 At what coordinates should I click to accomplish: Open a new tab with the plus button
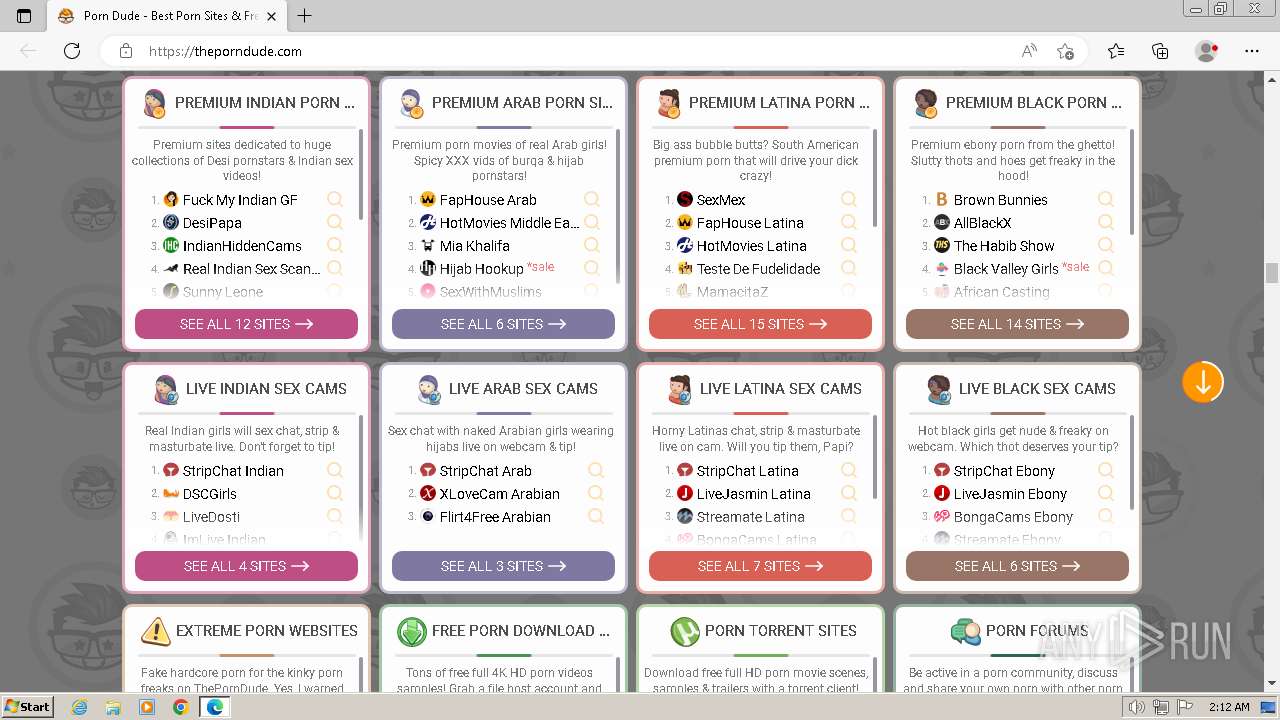305,16
